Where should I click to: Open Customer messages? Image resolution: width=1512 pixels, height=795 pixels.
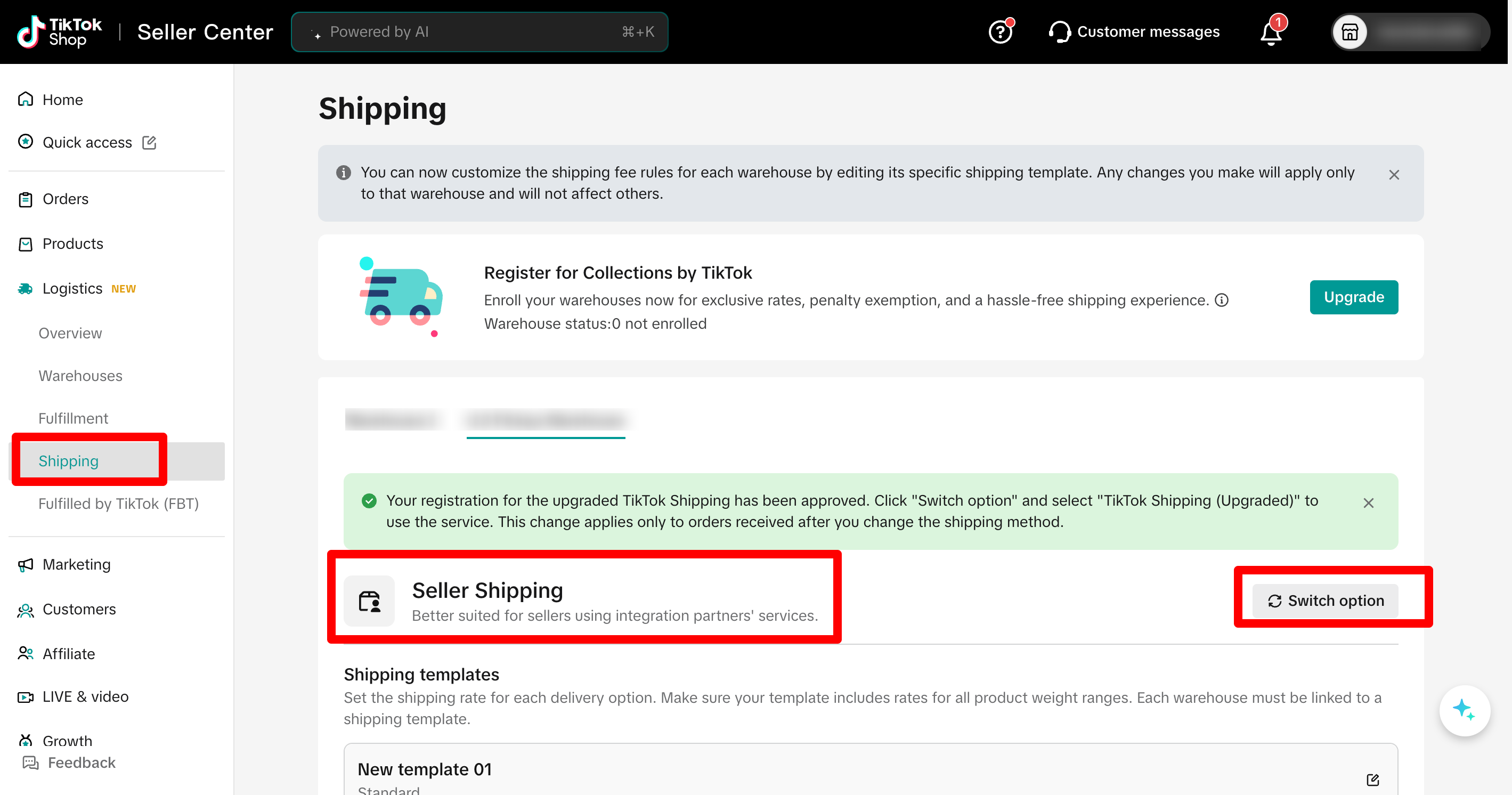coord(1134,32)
